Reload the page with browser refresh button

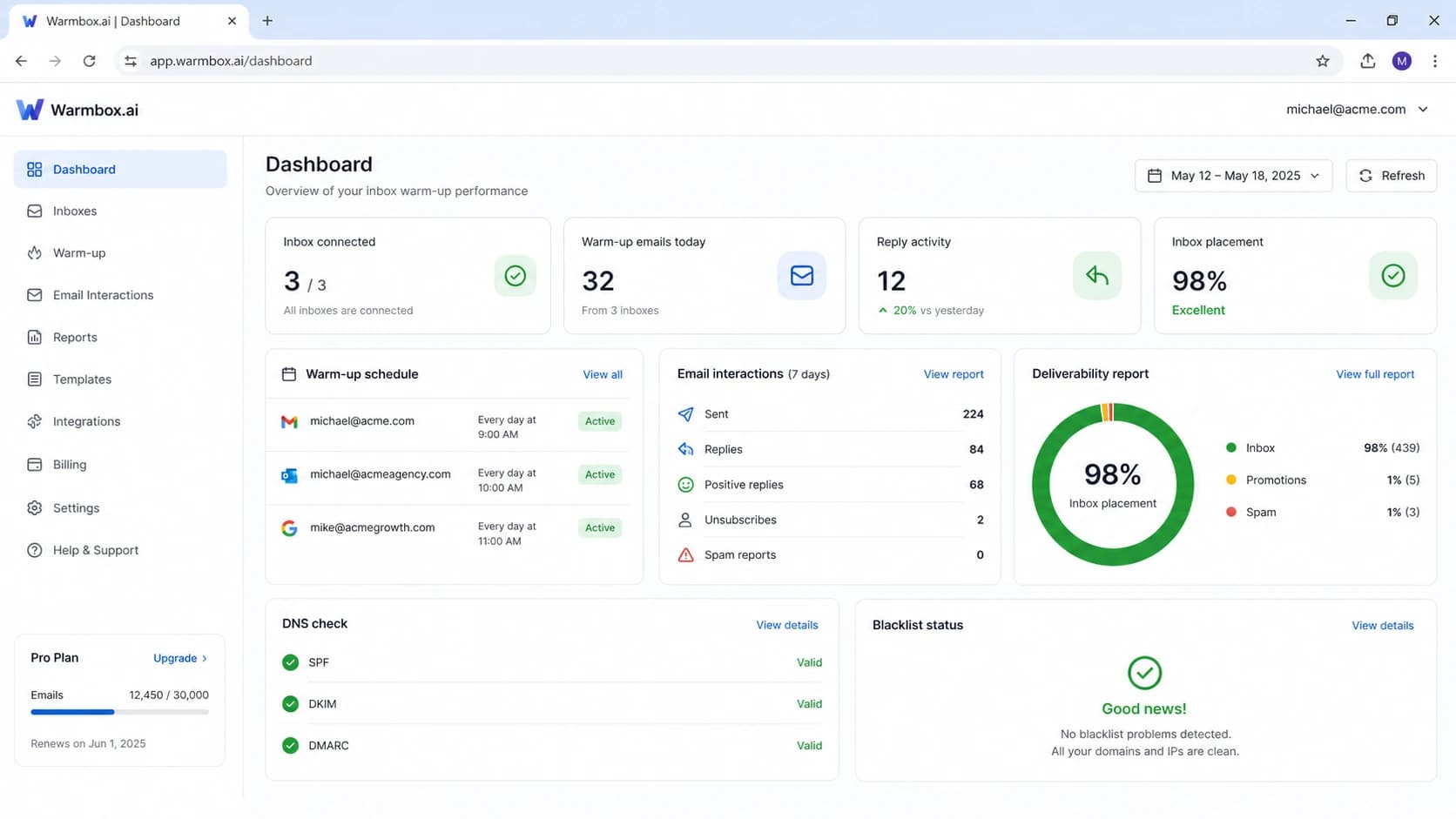click(89, 61)
